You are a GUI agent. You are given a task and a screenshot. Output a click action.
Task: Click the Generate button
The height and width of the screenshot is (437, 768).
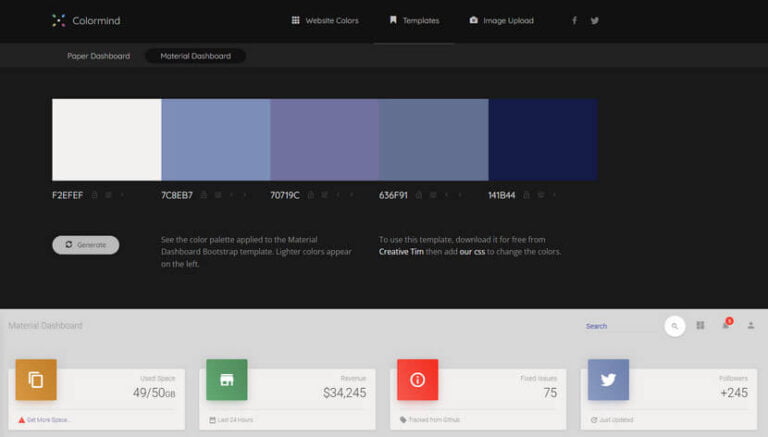[x=86, y=245]
